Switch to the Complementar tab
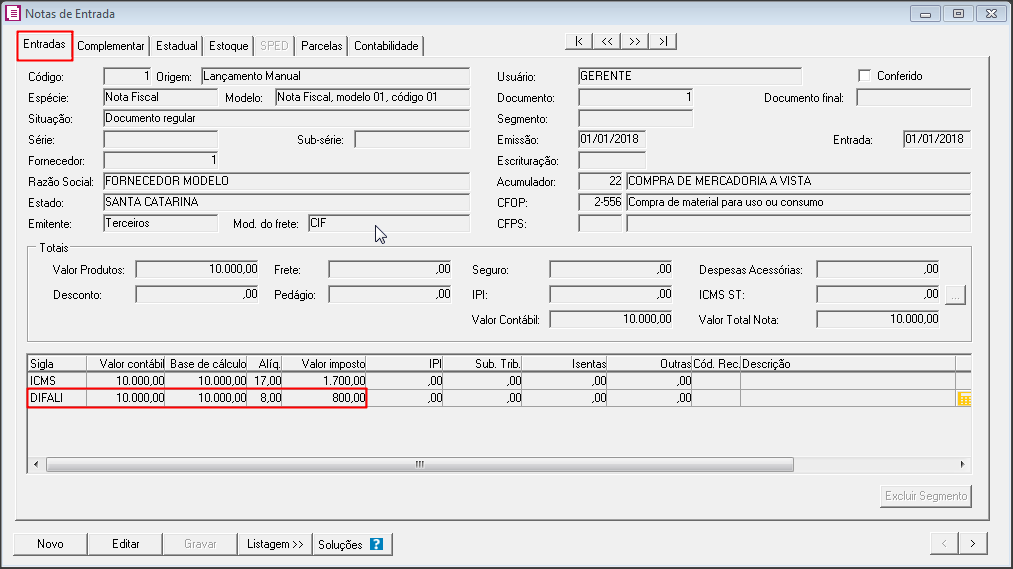This screenshot has height=569, width=1013. coord(111,46)
